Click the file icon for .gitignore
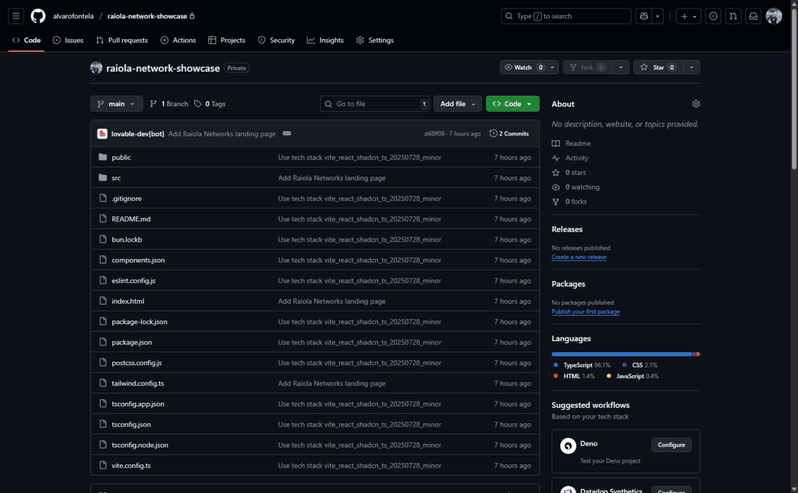This screenshot has height=493, width=798. (103, 198)
